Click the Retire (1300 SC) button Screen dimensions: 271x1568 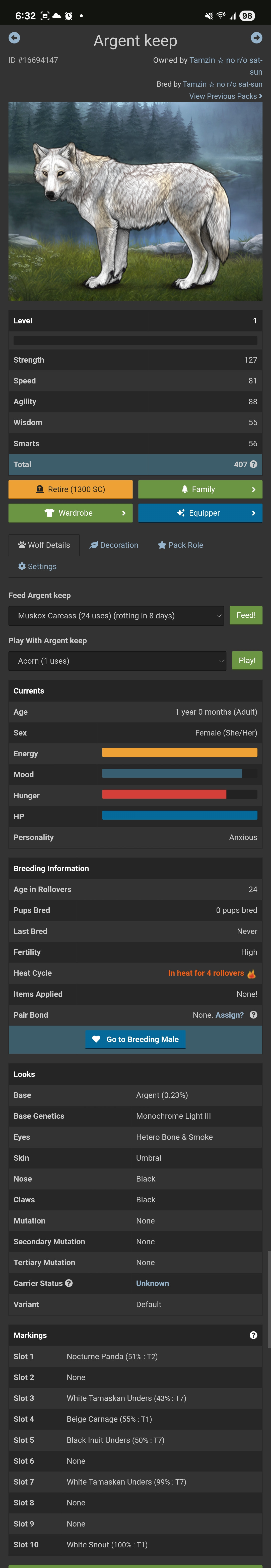coord(71,489)
